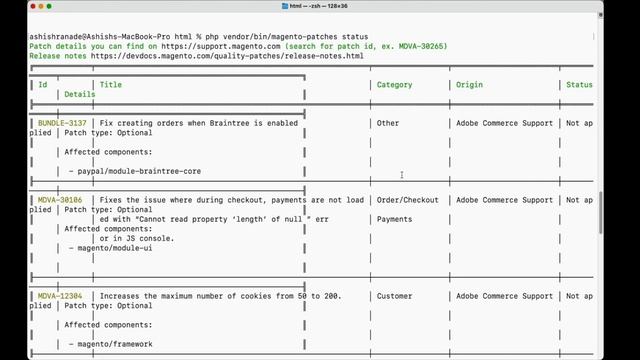
Task: Click 'paypal/module-braintree-core' component text
Action: click(x=139, y=171)
